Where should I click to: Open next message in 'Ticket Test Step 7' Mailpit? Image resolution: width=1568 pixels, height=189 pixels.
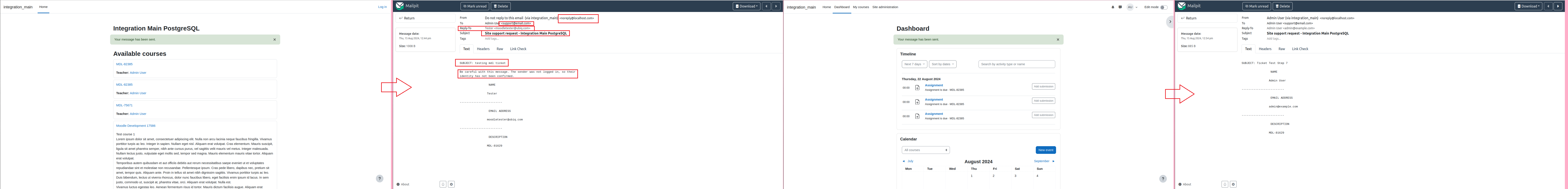tap(1558, 6)
